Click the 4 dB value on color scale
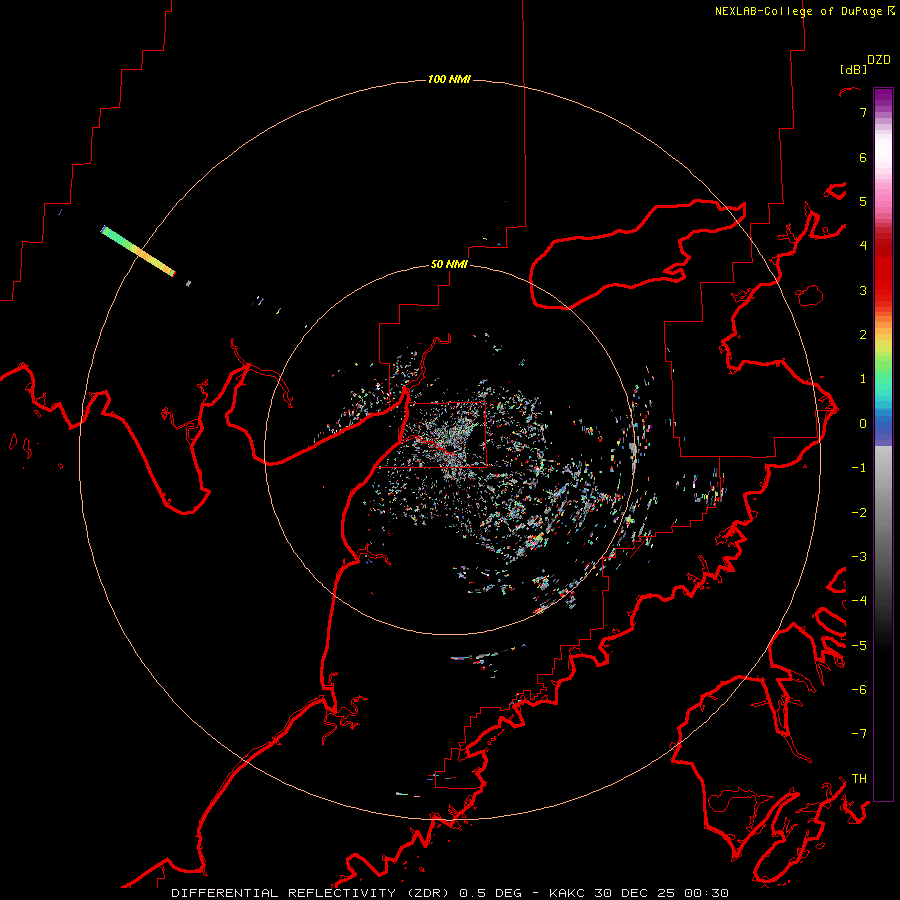The height and width of the screenshot is (900, 900). (863, 246)
